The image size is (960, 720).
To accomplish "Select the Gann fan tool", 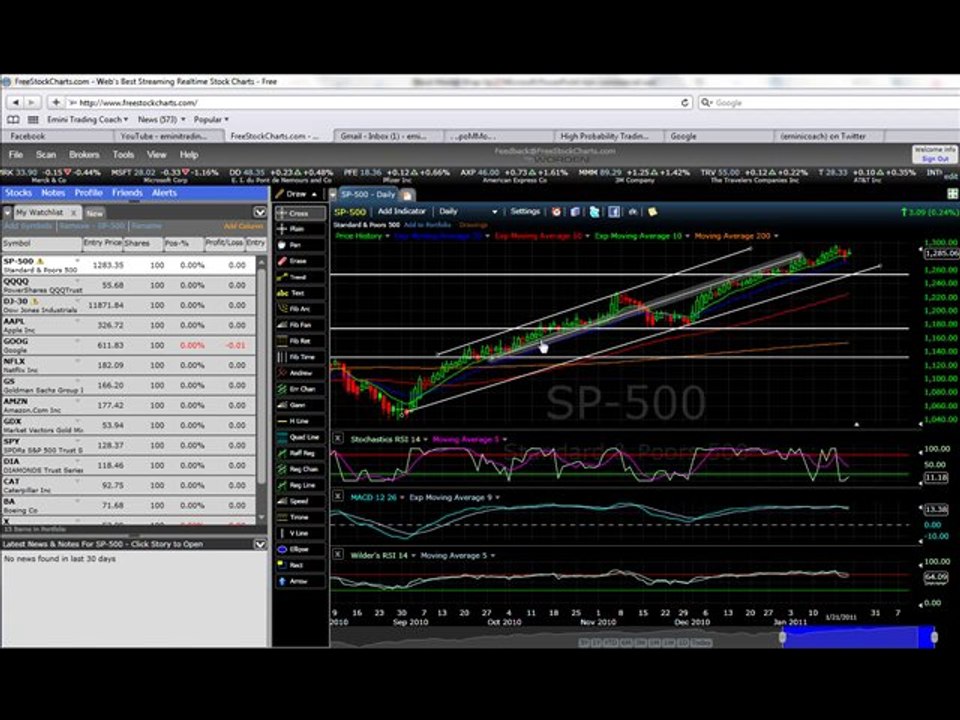I will (300, 405).
